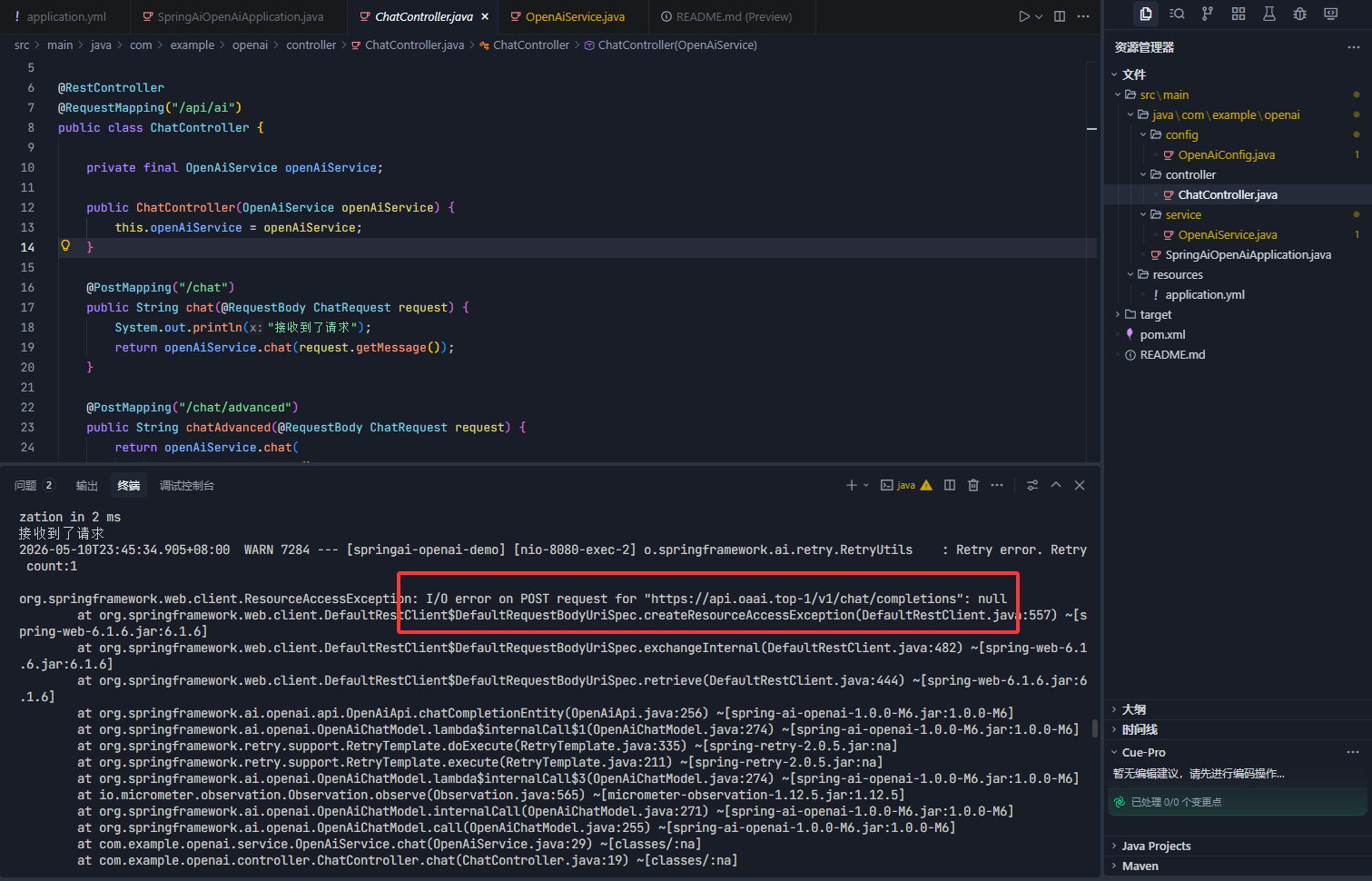Expand the 时间线 timeline section
Viewport: 1372px width, 881px height.
[1114, 729]
